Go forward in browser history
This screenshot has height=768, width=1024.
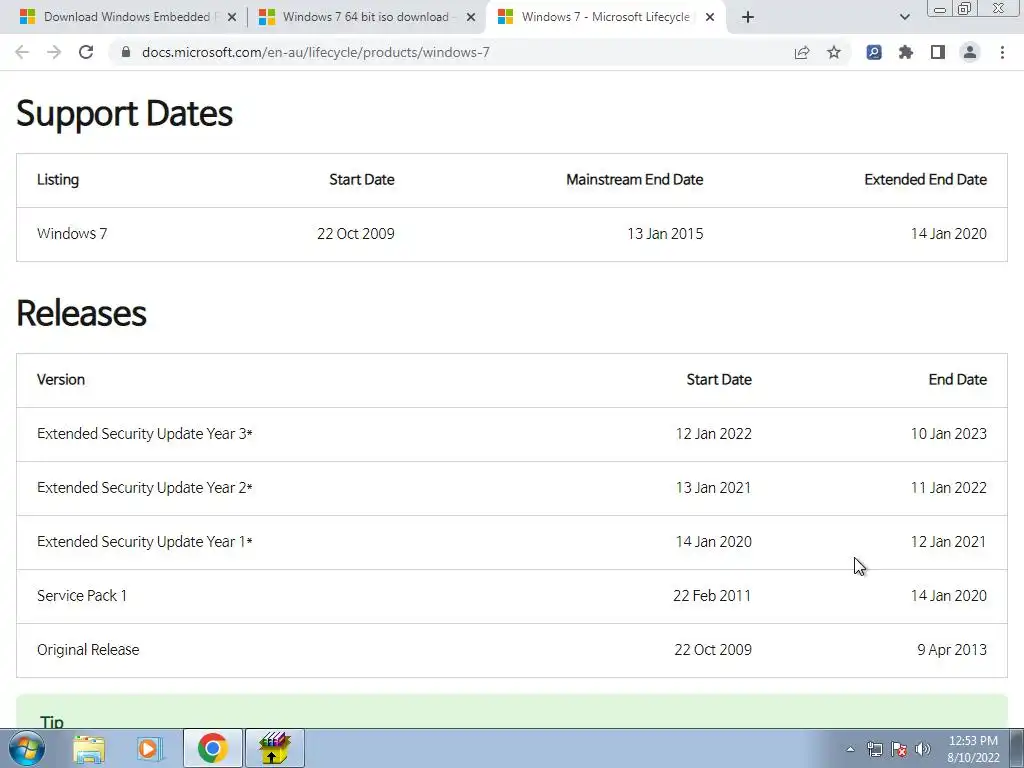click(54, 52)
